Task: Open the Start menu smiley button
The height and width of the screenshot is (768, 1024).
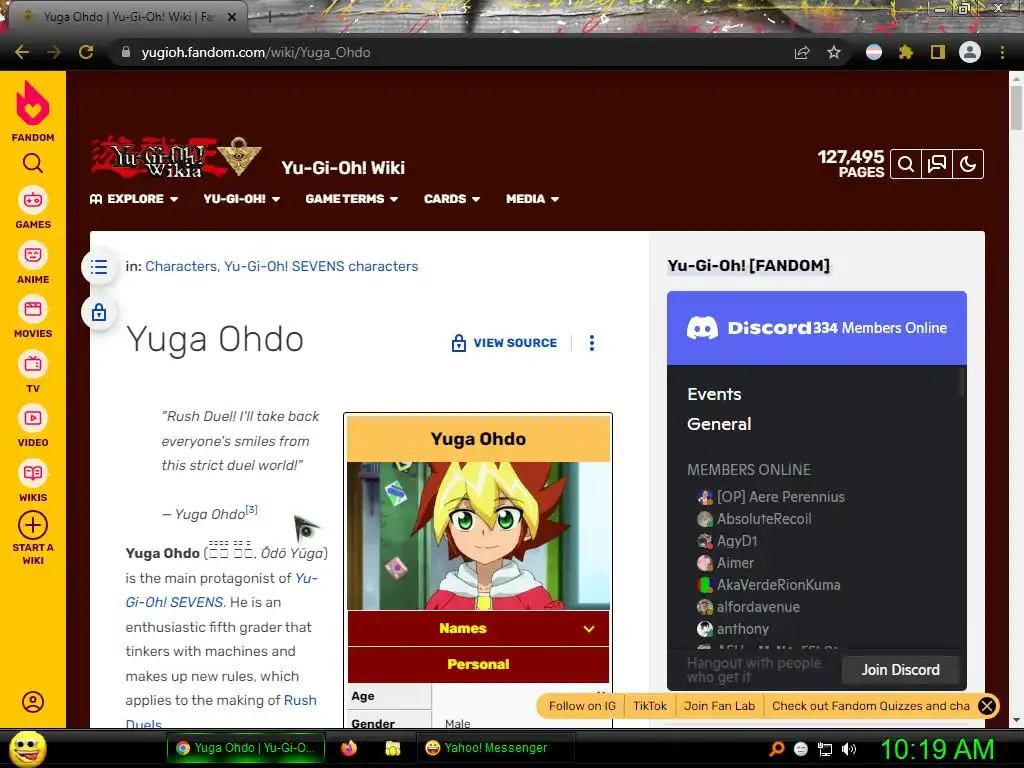Action: pyautogui.click(x=27, y=748)
